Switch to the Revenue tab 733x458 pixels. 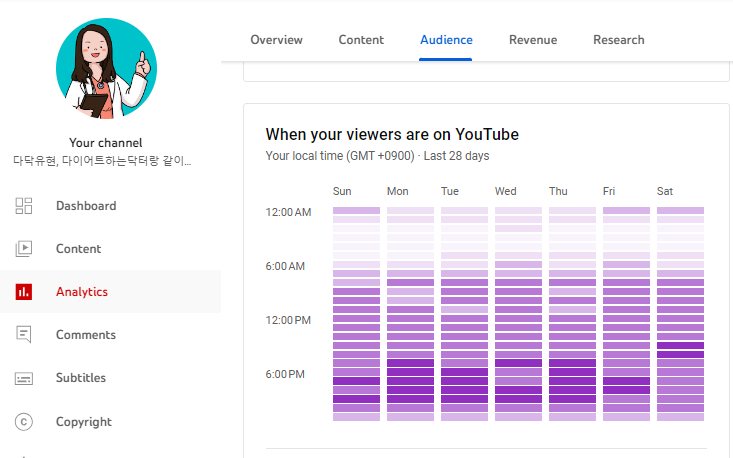coord(533,40)
